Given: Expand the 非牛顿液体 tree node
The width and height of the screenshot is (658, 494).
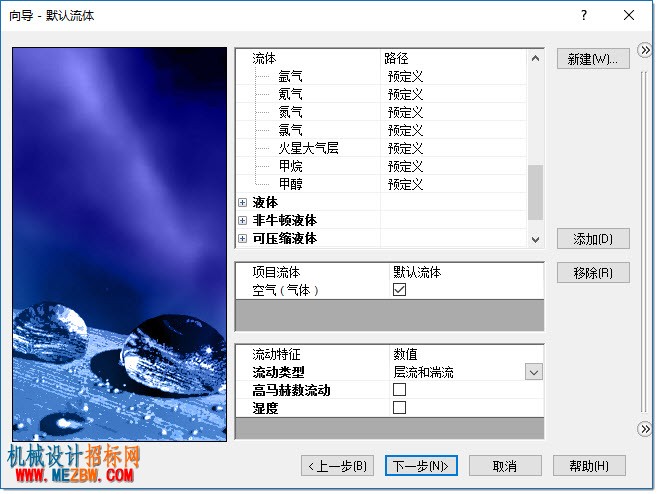Looking at the screenshot, I should (242, 220).
